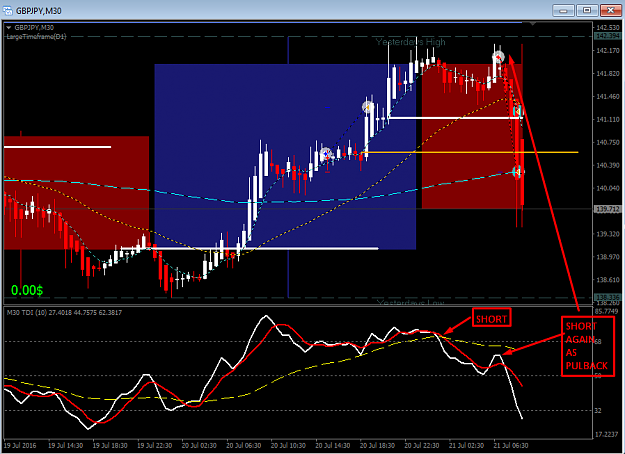Screen dimensions: 625x454
Task: Click the 20 Jul 14:30 time label
Action: [333, 445]
